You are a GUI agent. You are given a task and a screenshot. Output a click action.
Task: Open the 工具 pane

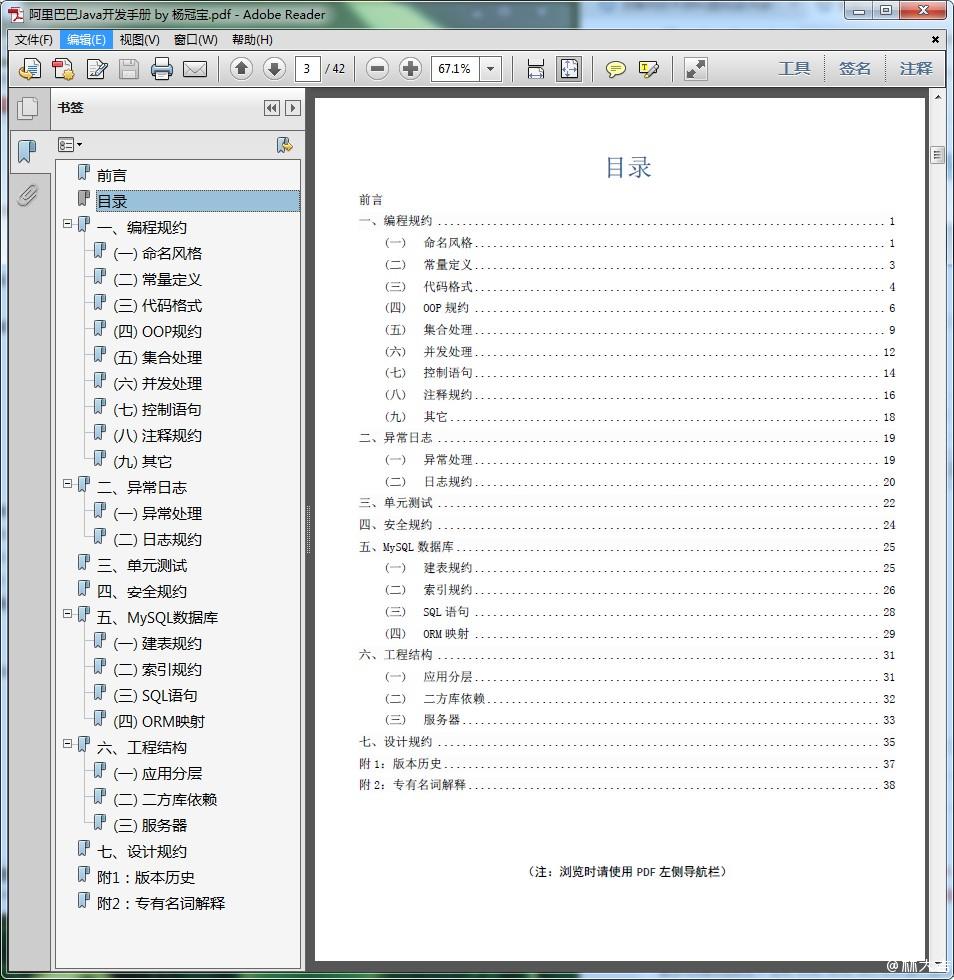click(794, 69)
